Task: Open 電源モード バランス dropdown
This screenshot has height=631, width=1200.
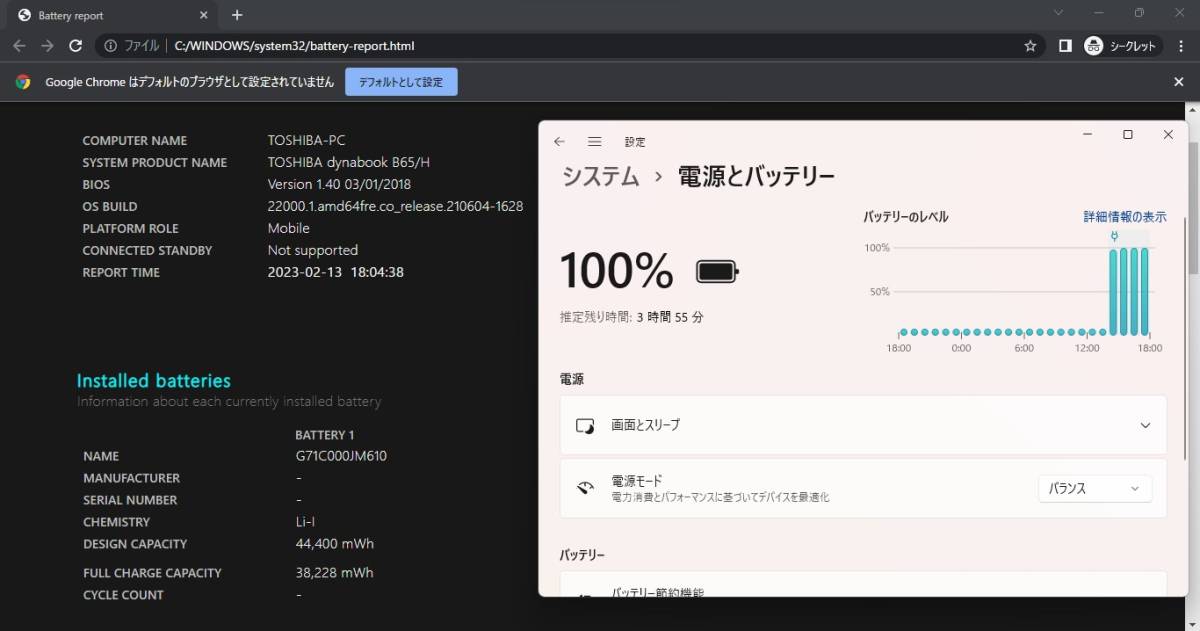Action: (x=1095, y=489)
